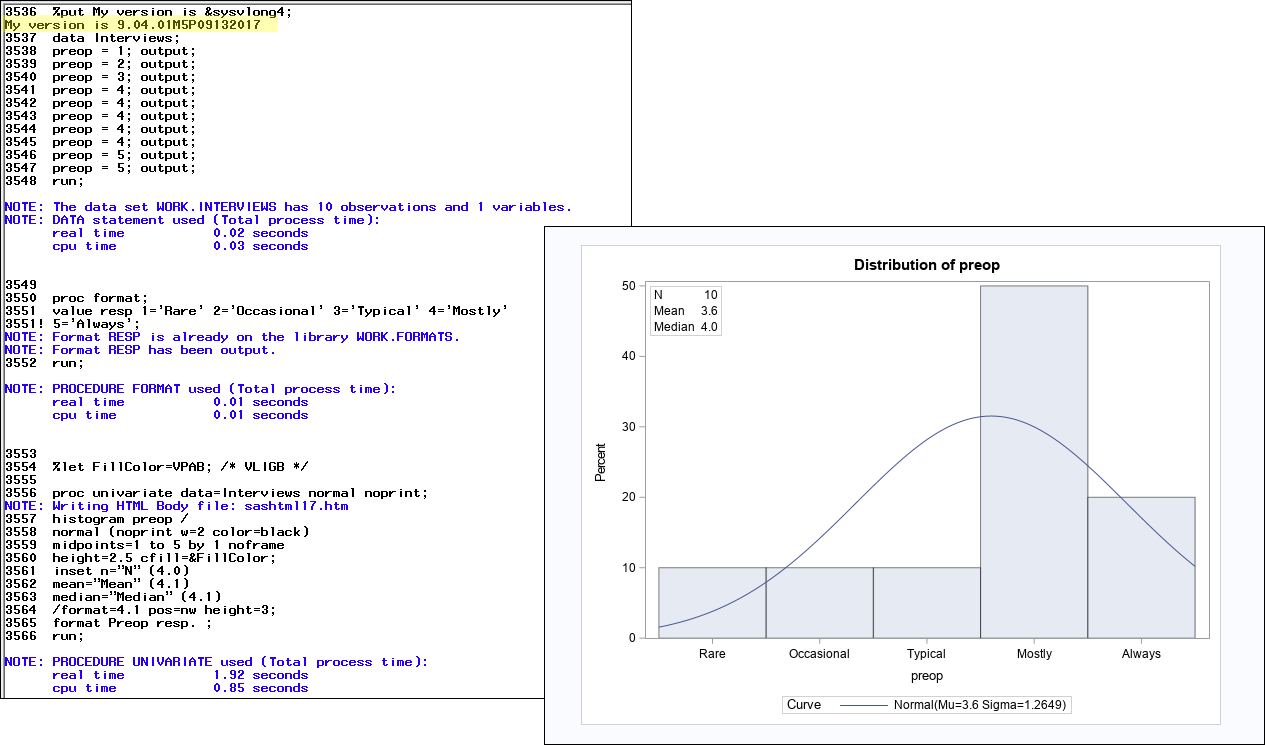Click the highlighted SAS version log line
The width and height of the screenshot is (1265, 745).
click(x=140, y=25)
